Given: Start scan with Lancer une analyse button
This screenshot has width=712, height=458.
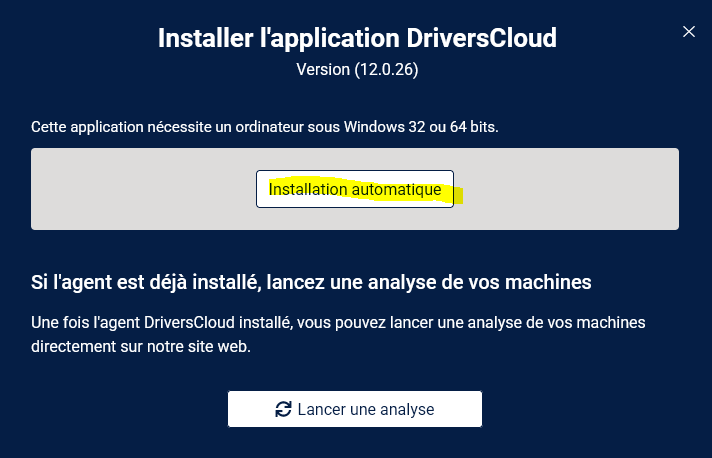Looking at the screenshot, I should click(x=355, y=409).
